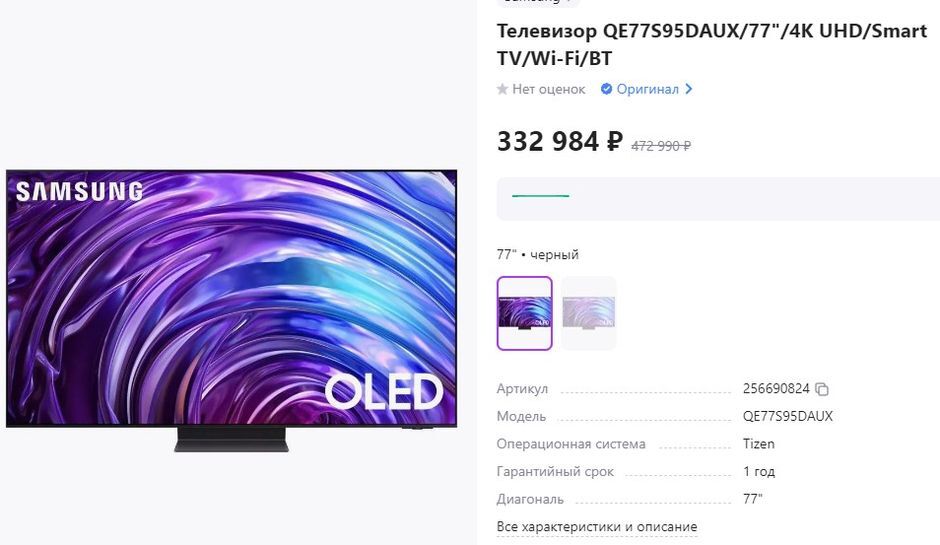Click the Диагональ specification label

point(530,499)
